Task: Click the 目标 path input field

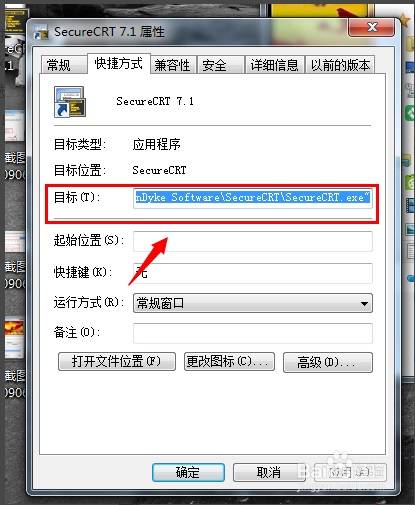Action: pos(253,198)
